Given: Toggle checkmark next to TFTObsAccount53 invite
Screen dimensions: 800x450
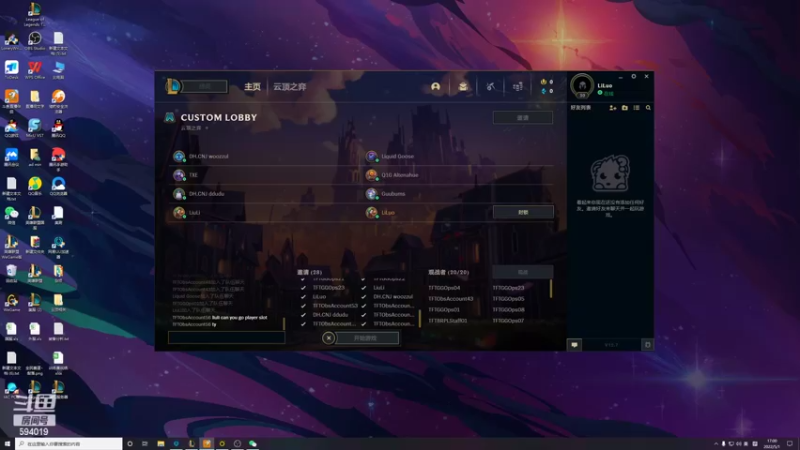Looking at the screenshot, I should point(303,306).
